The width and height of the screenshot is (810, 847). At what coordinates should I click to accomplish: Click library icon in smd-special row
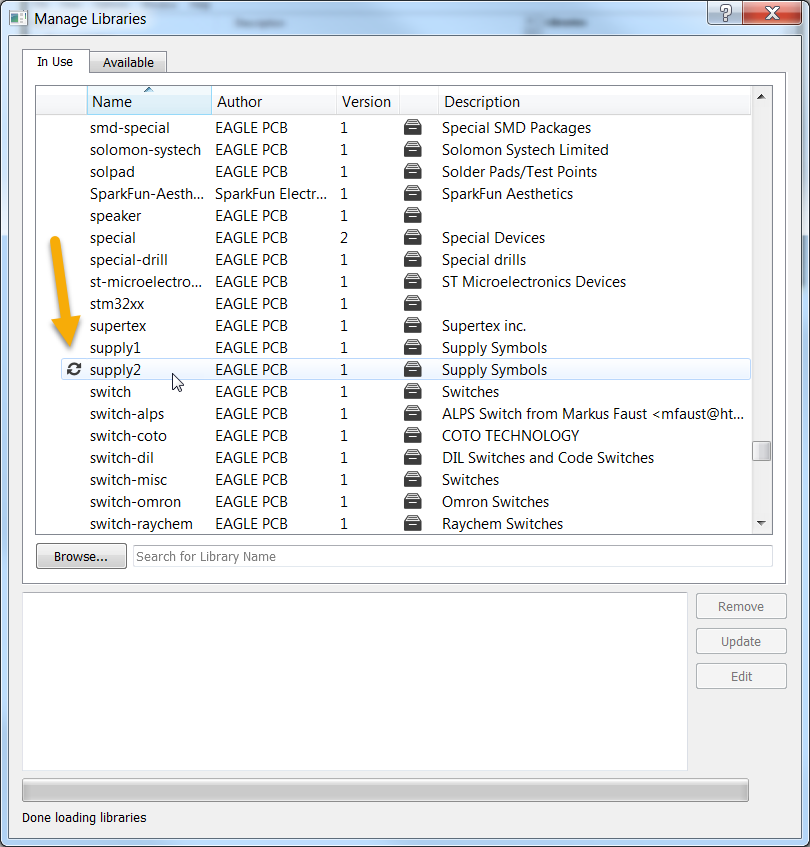click(x=413, y=127)
